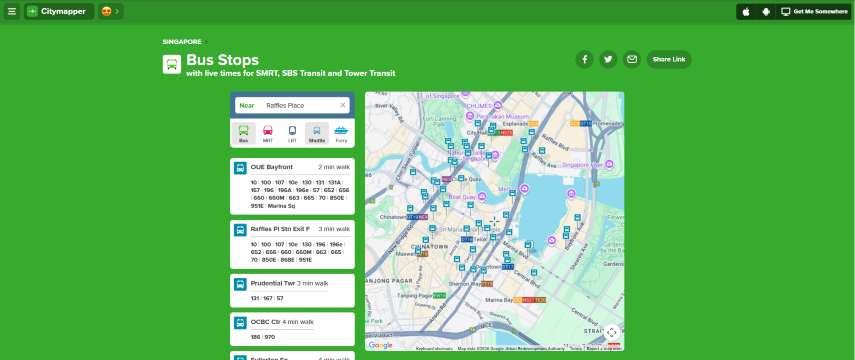Open the heart-eyes emoji button

(111, 11)
